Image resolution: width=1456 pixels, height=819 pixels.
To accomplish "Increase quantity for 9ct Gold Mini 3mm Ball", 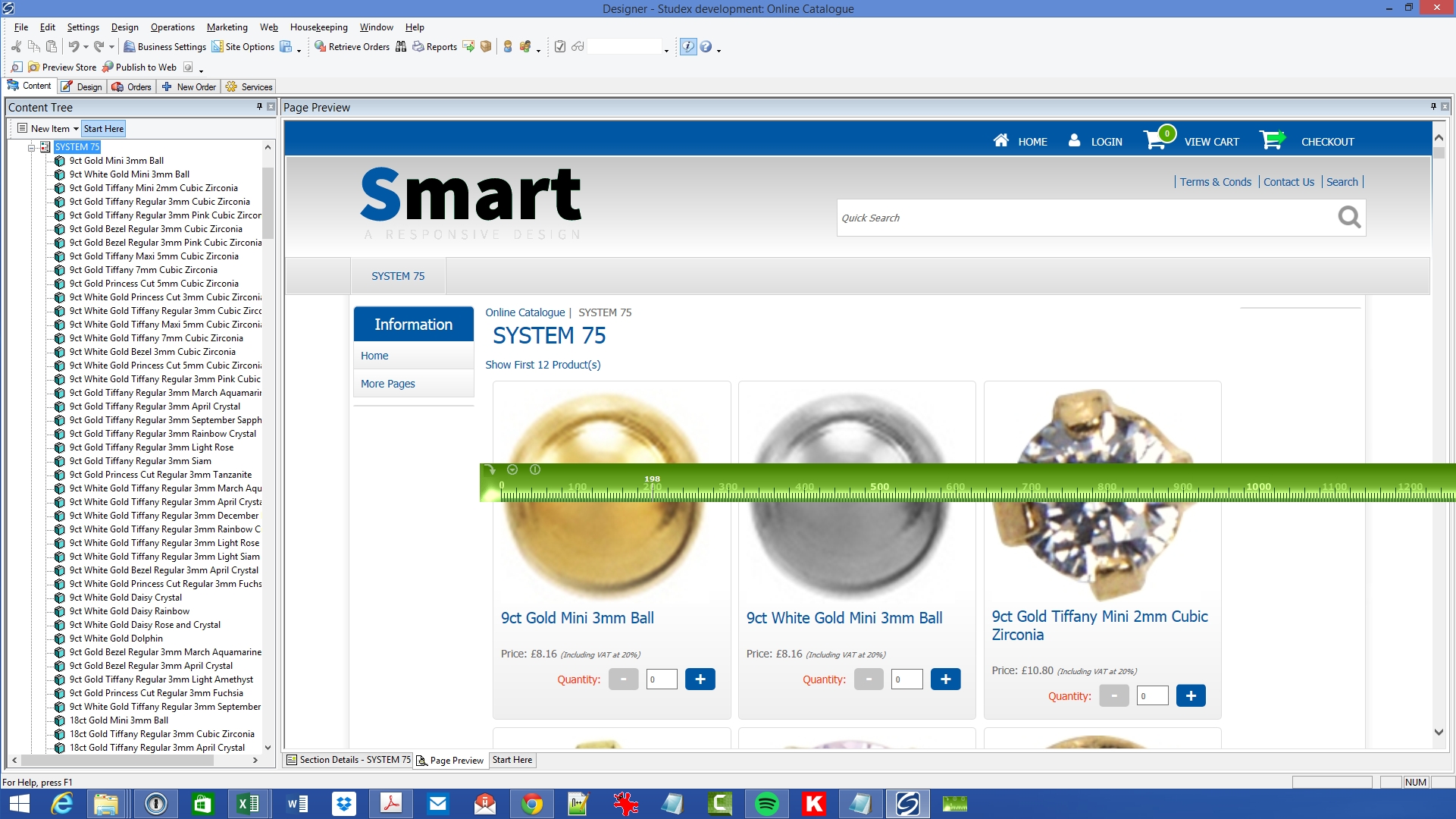I will point(700,679).
